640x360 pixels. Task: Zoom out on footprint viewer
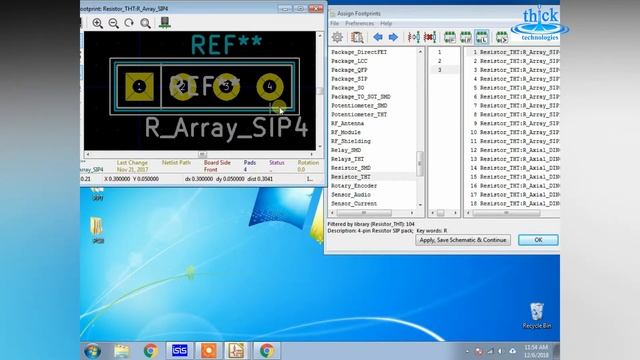point(113,23)
